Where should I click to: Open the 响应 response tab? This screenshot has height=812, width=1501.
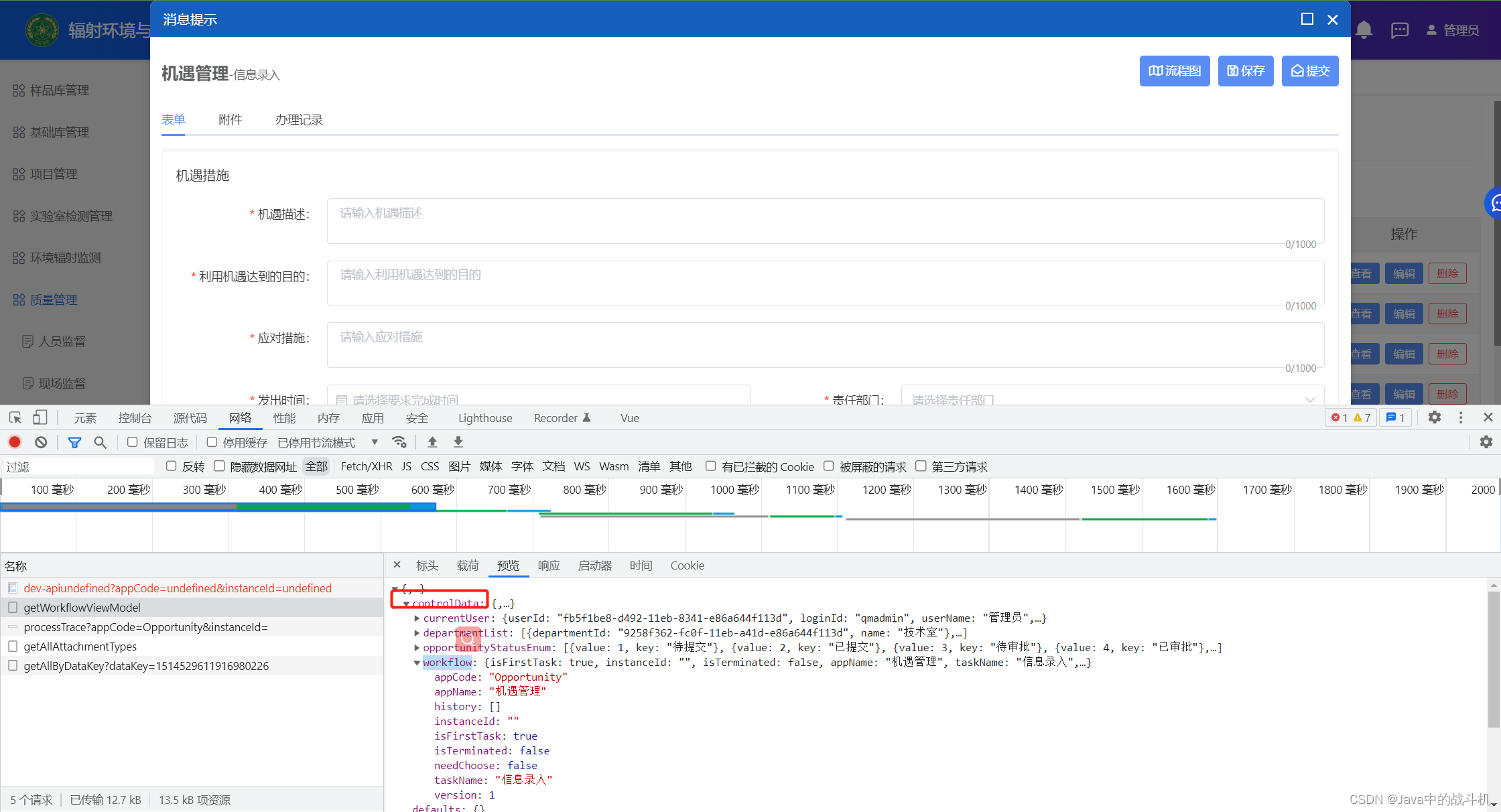548,565
